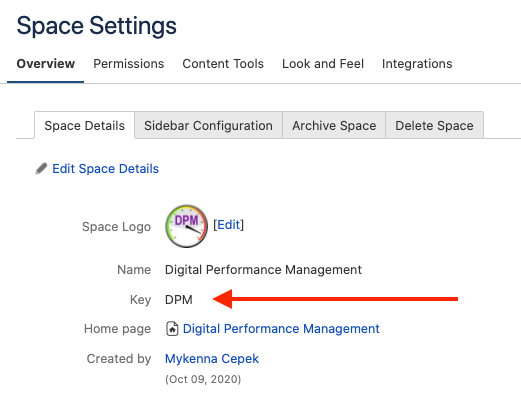Click the Space Settings heading
This screenshot has width=521, height=398.
[x=96, y=26]
